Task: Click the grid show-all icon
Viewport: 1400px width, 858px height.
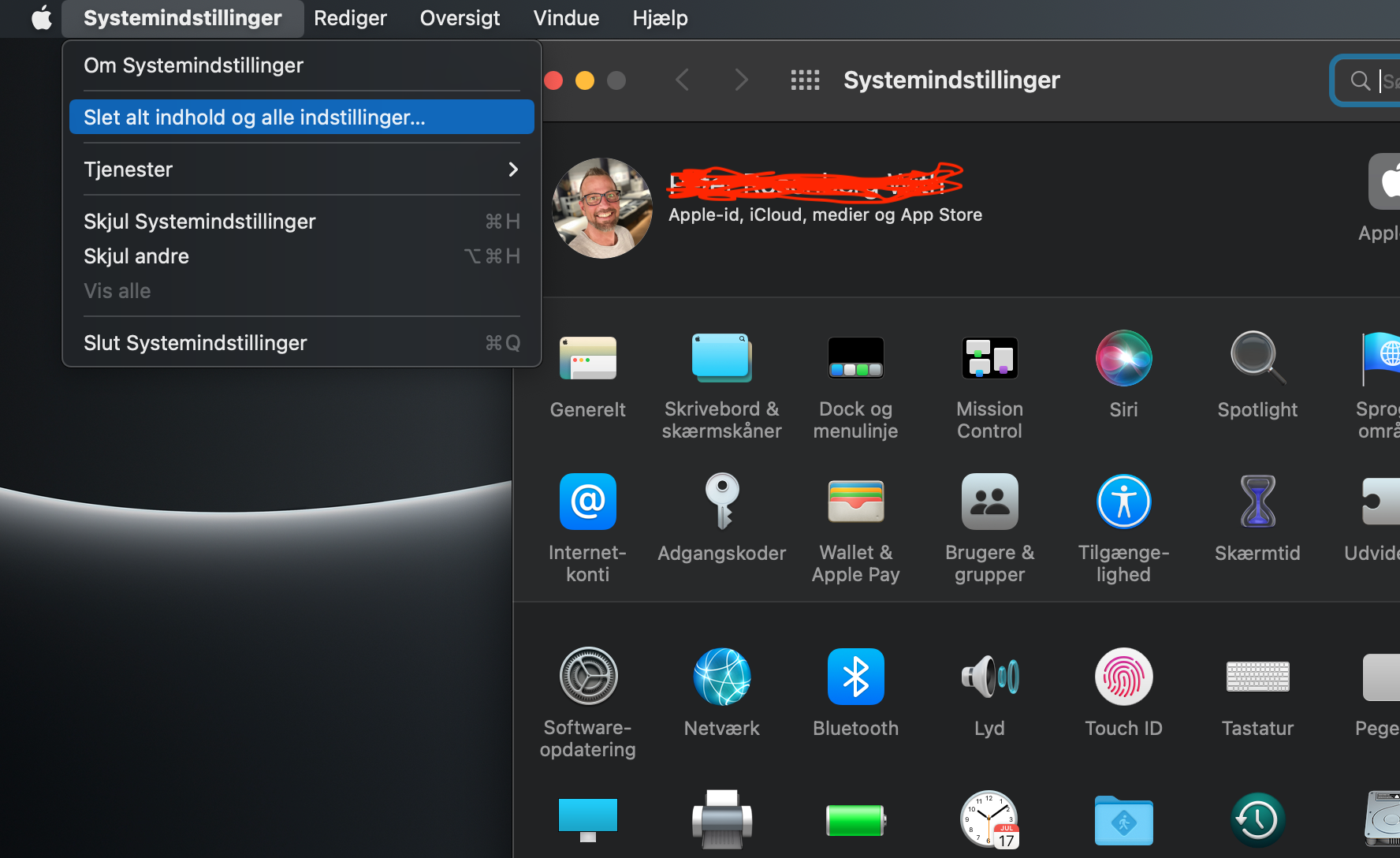Action: point(805,80)
